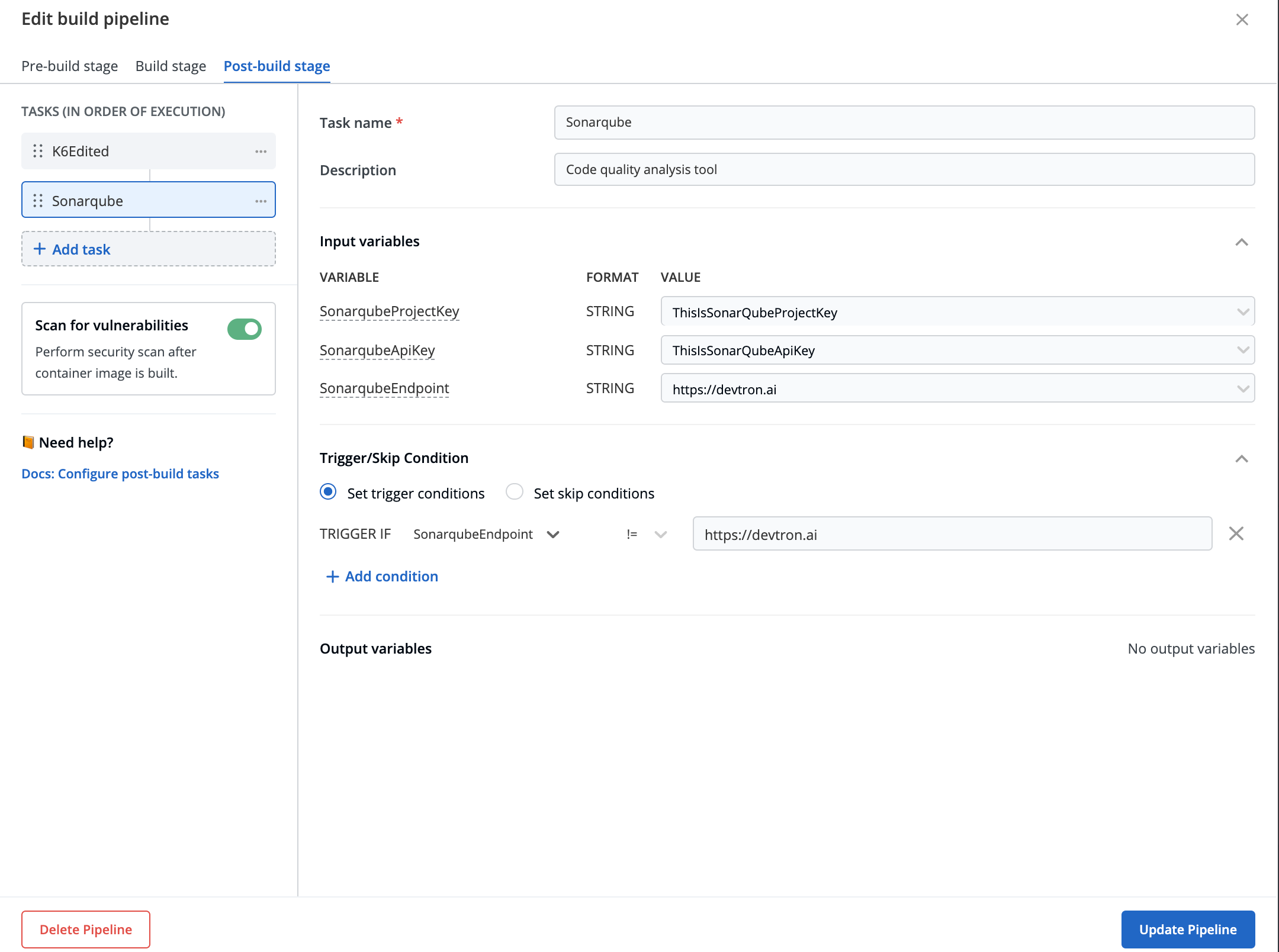Viewport: 1279px width, 952px height.
Task: Close the Edit build pipeline dialog
Action: coord(1242,20)
